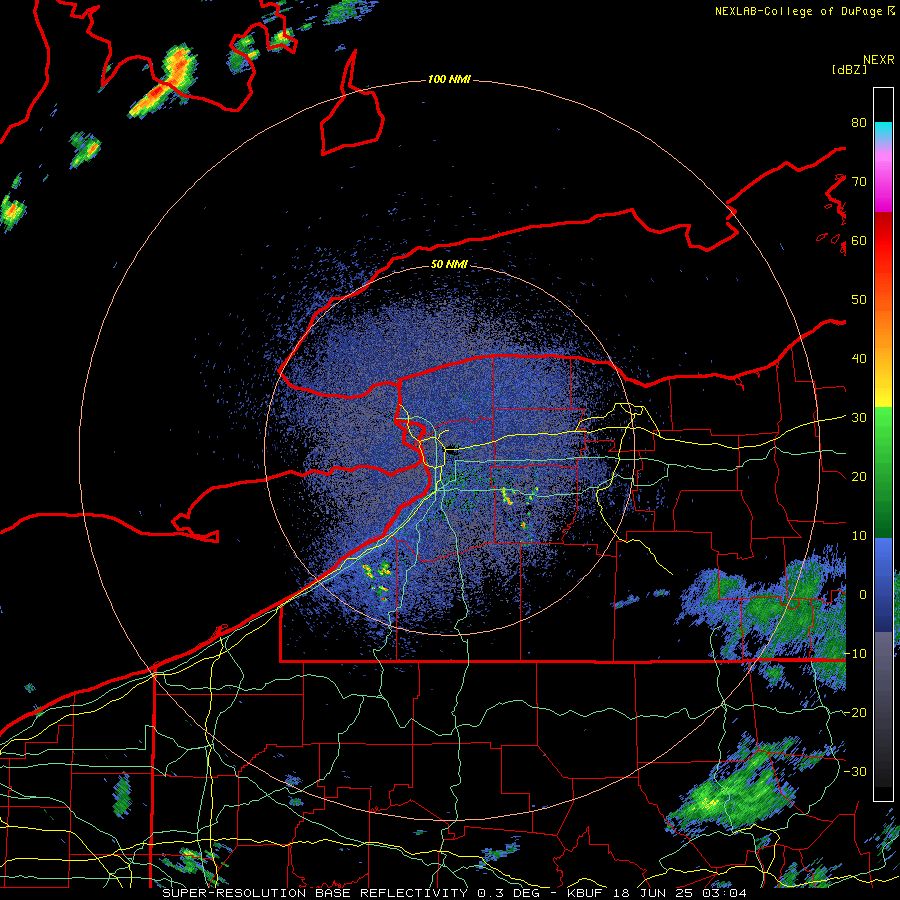Click the 10 dBZ value on legend
Image resolution: width=900 pixels, height=900 pixels.
pos(859,536)
